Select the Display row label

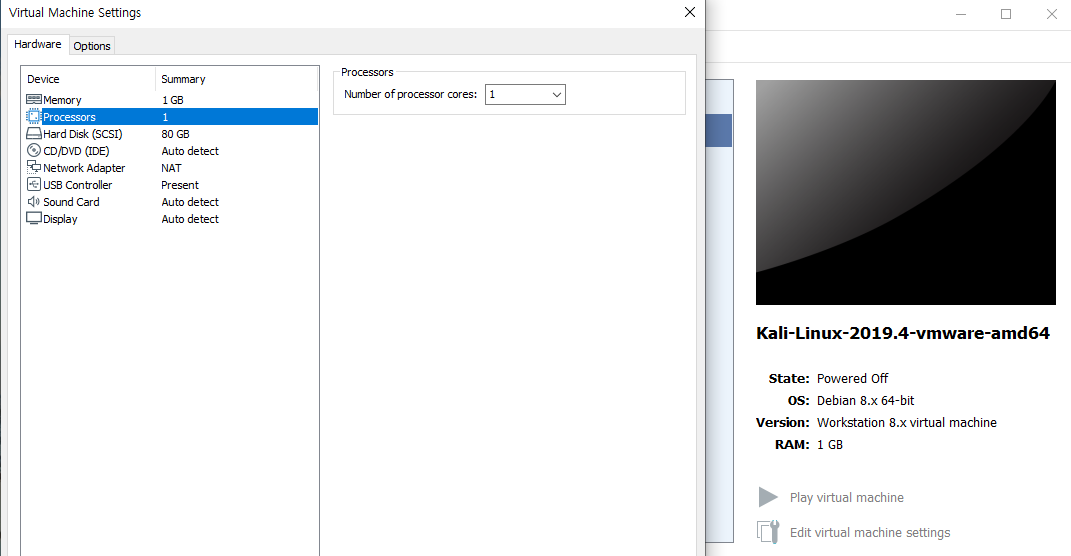tap(60, 219)
